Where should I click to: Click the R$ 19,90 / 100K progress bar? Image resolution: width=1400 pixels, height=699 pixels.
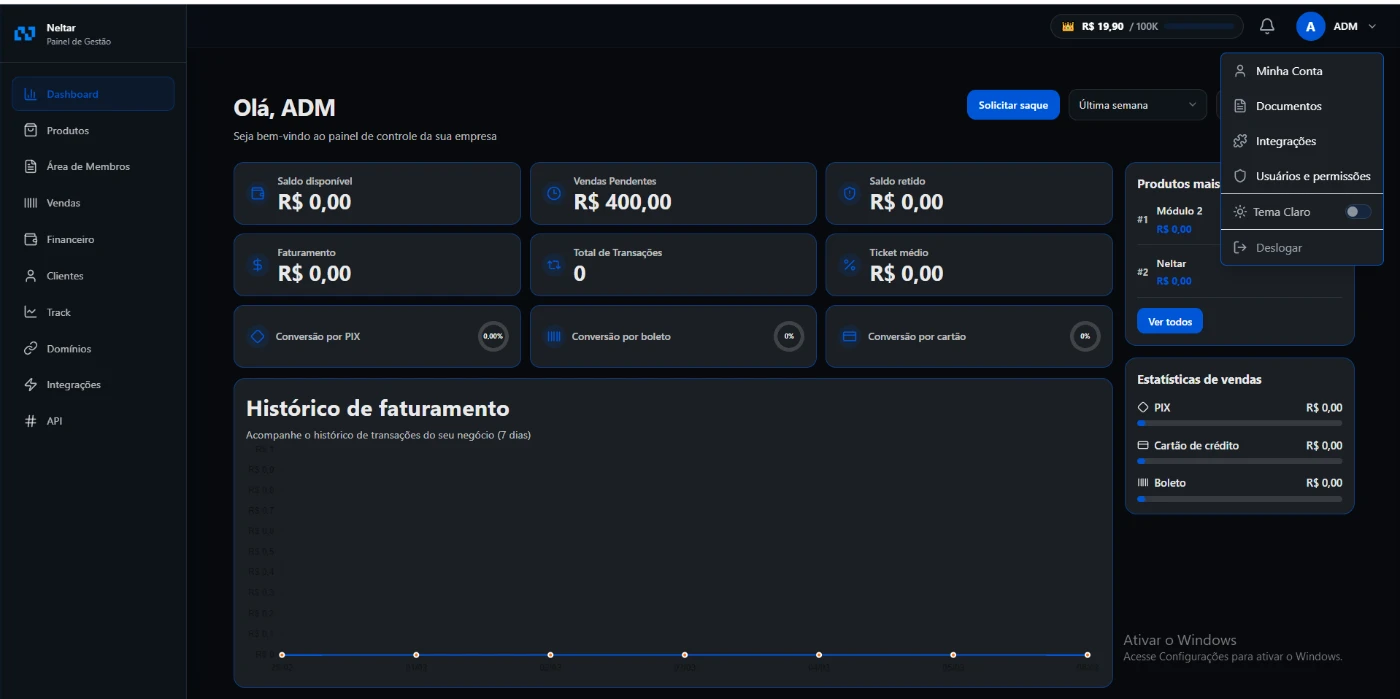pyautogui.click(x=1198, y=27)
